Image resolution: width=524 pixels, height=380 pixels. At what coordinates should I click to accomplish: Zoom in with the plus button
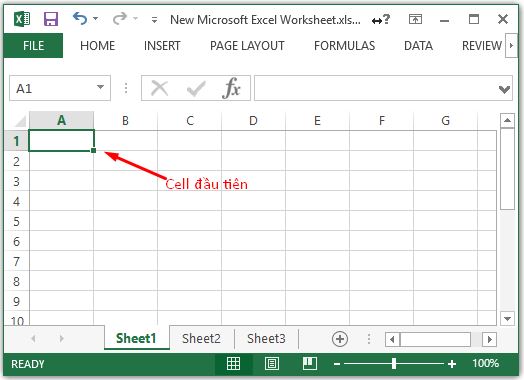(x=452, y=364)
